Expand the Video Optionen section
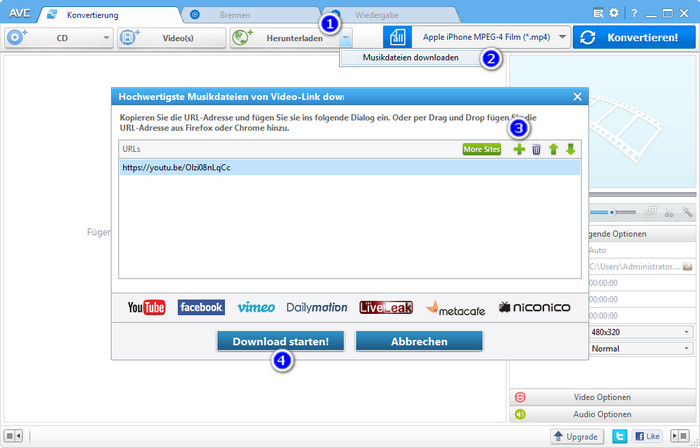Screen dimensions: 700x448 click(x=603, y=397)
